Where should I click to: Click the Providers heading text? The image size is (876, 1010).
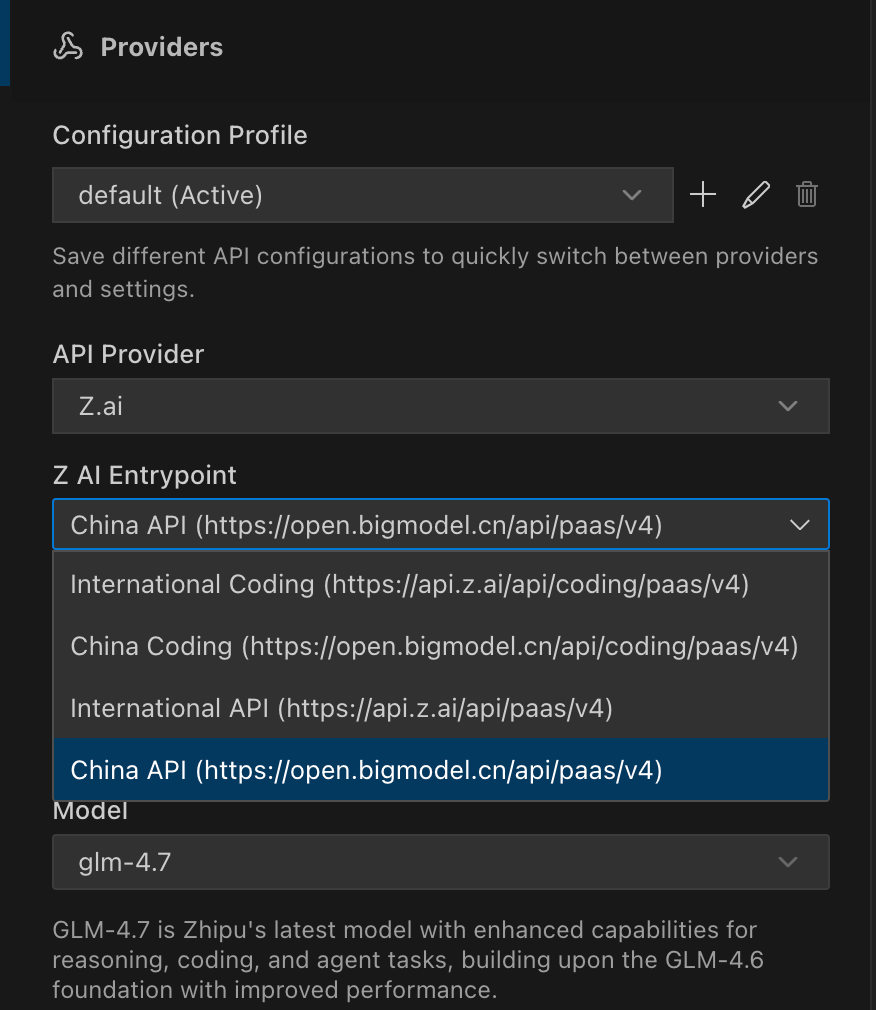[x=160, y=46]
